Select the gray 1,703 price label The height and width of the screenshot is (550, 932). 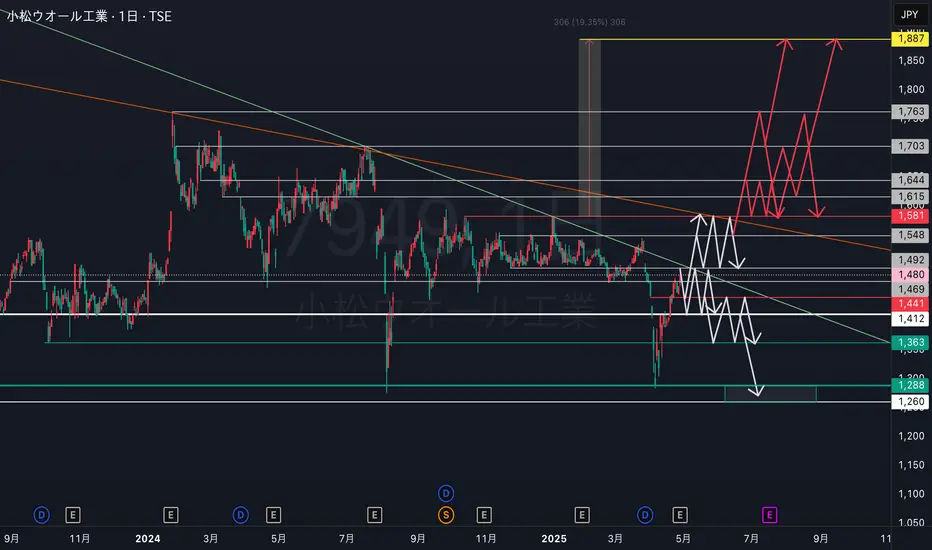point(910,146)
